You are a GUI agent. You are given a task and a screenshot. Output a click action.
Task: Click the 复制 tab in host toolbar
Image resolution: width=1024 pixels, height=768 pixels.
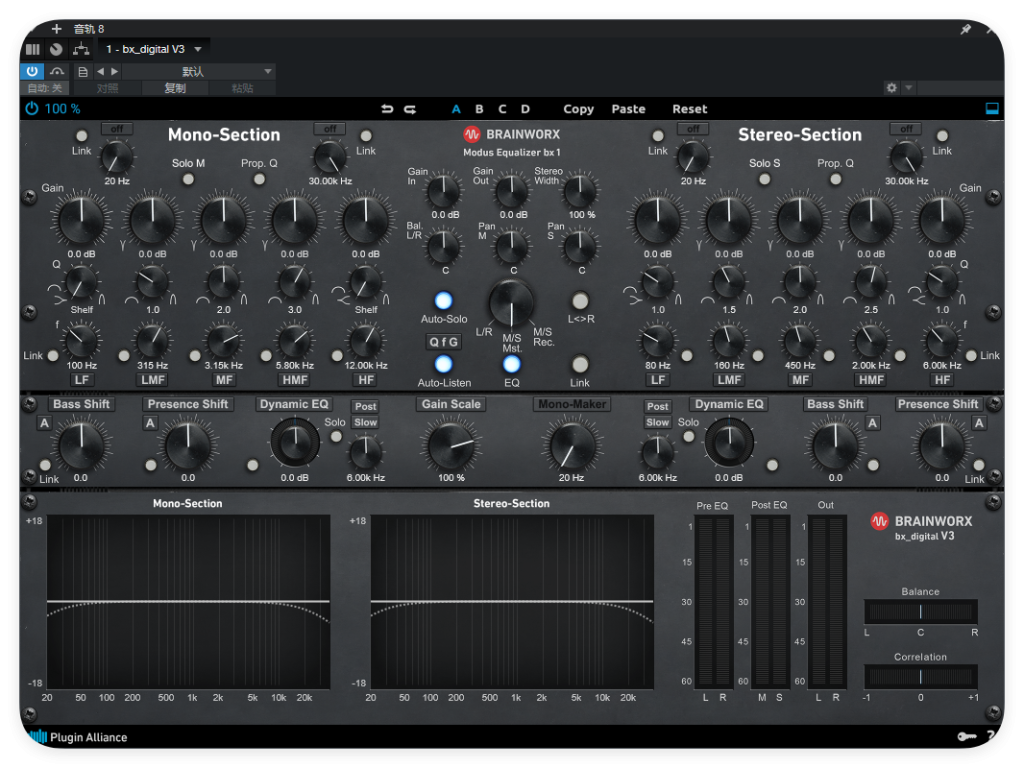175,88
